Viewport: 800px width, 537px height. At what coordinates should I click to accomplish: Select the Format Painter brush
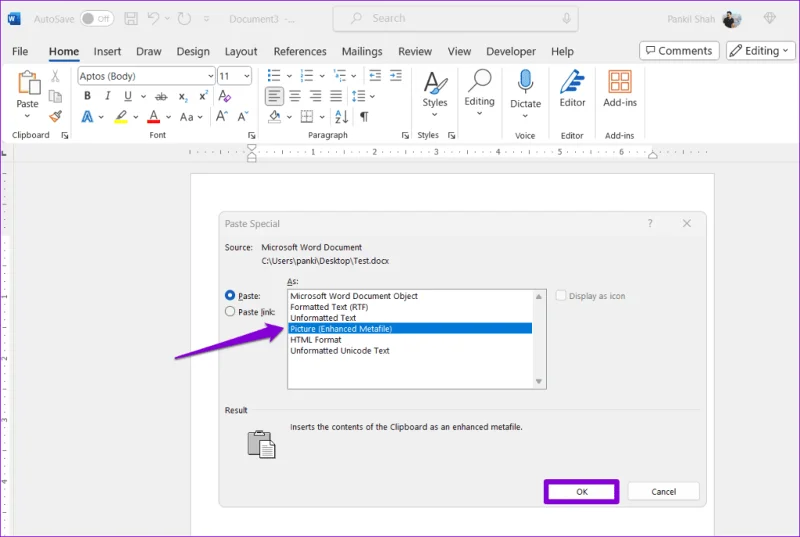pos(55,117)
